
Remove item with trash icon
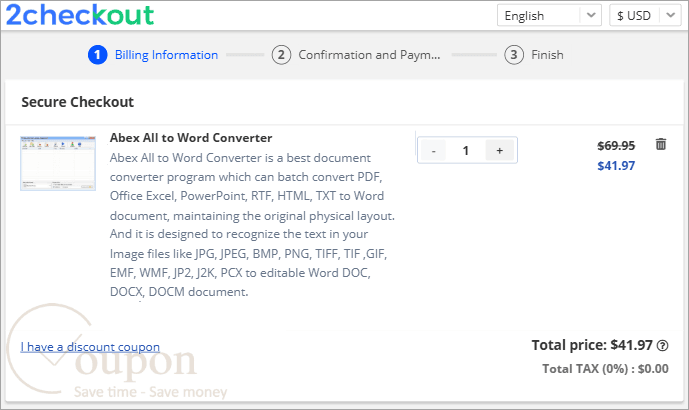point(661,144)
